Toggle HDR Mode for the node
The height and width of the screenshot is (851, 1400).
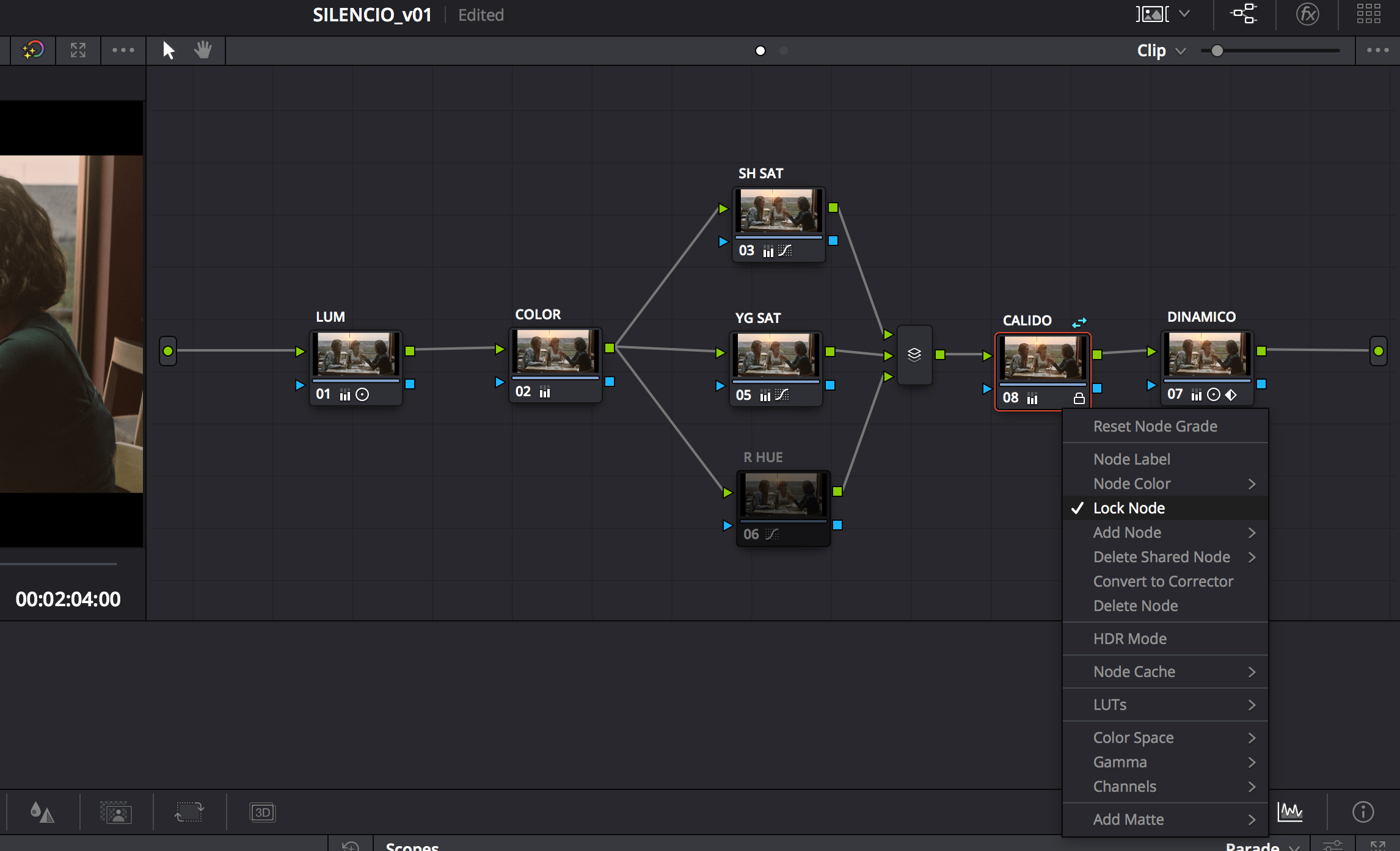tap(1129, 639)
